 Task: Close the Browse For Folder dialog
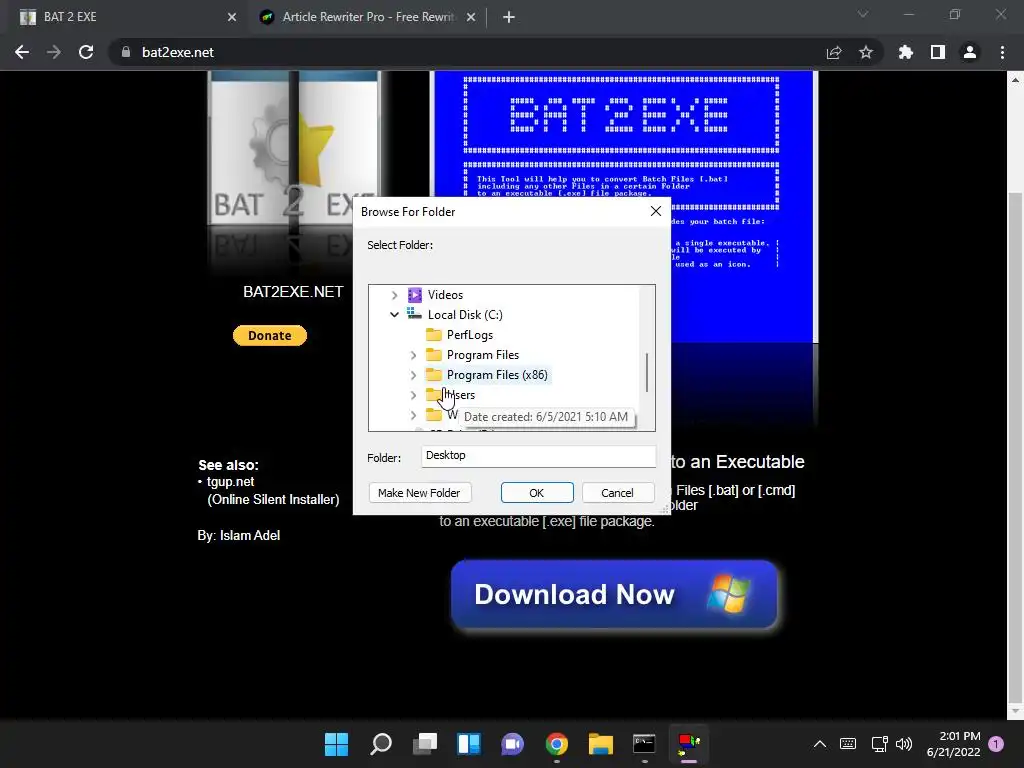[656, 211]
